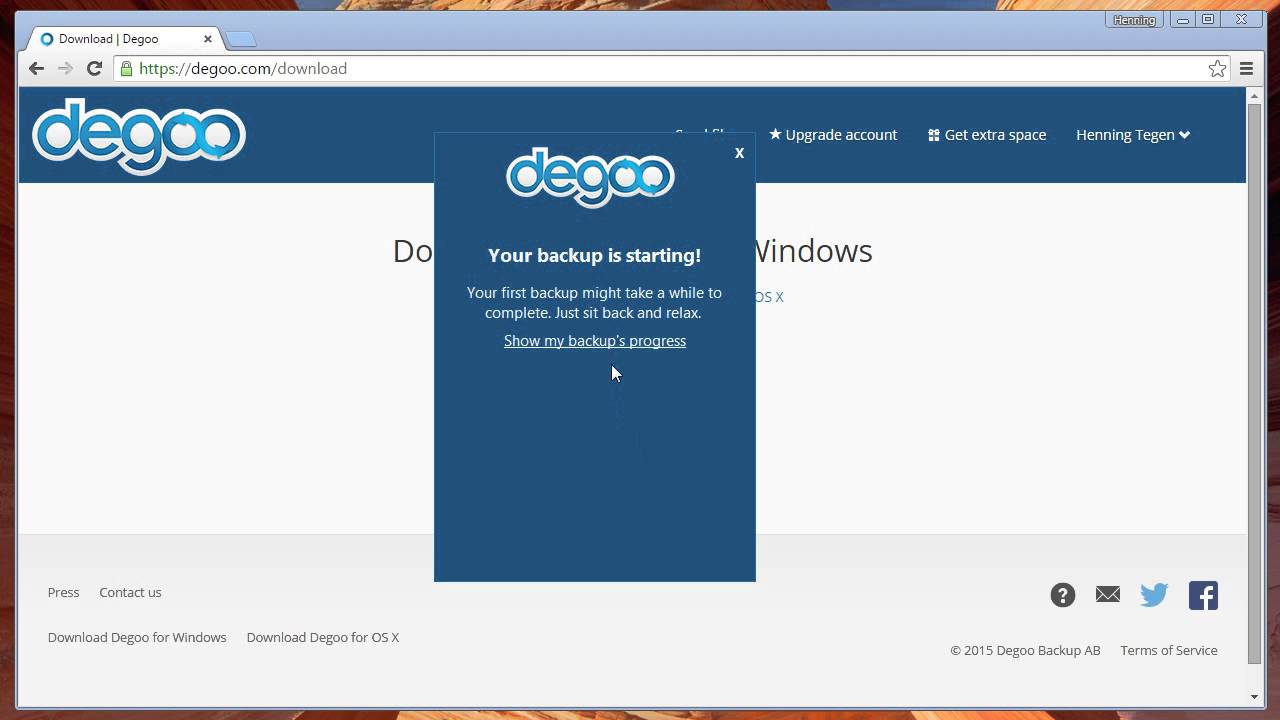Click the browser forward arrow
Image resolution: width=1280 pixels, height=720 pixels.
click(65, 68)
